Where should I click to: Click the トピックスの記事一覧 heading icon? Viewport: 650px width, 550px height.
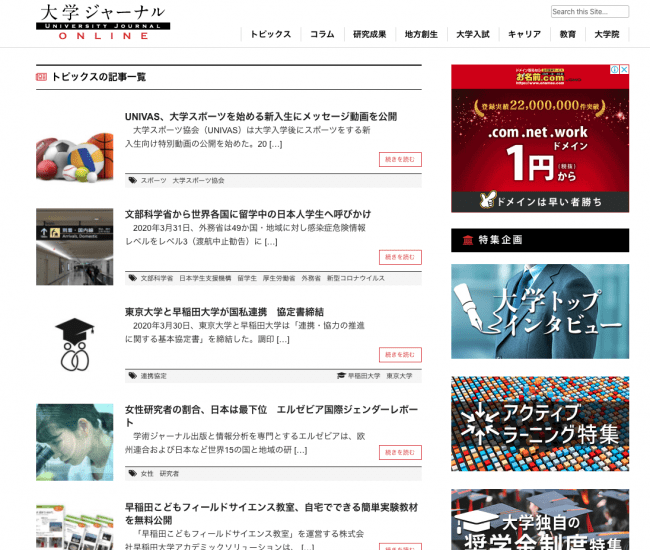coord(41,77)
